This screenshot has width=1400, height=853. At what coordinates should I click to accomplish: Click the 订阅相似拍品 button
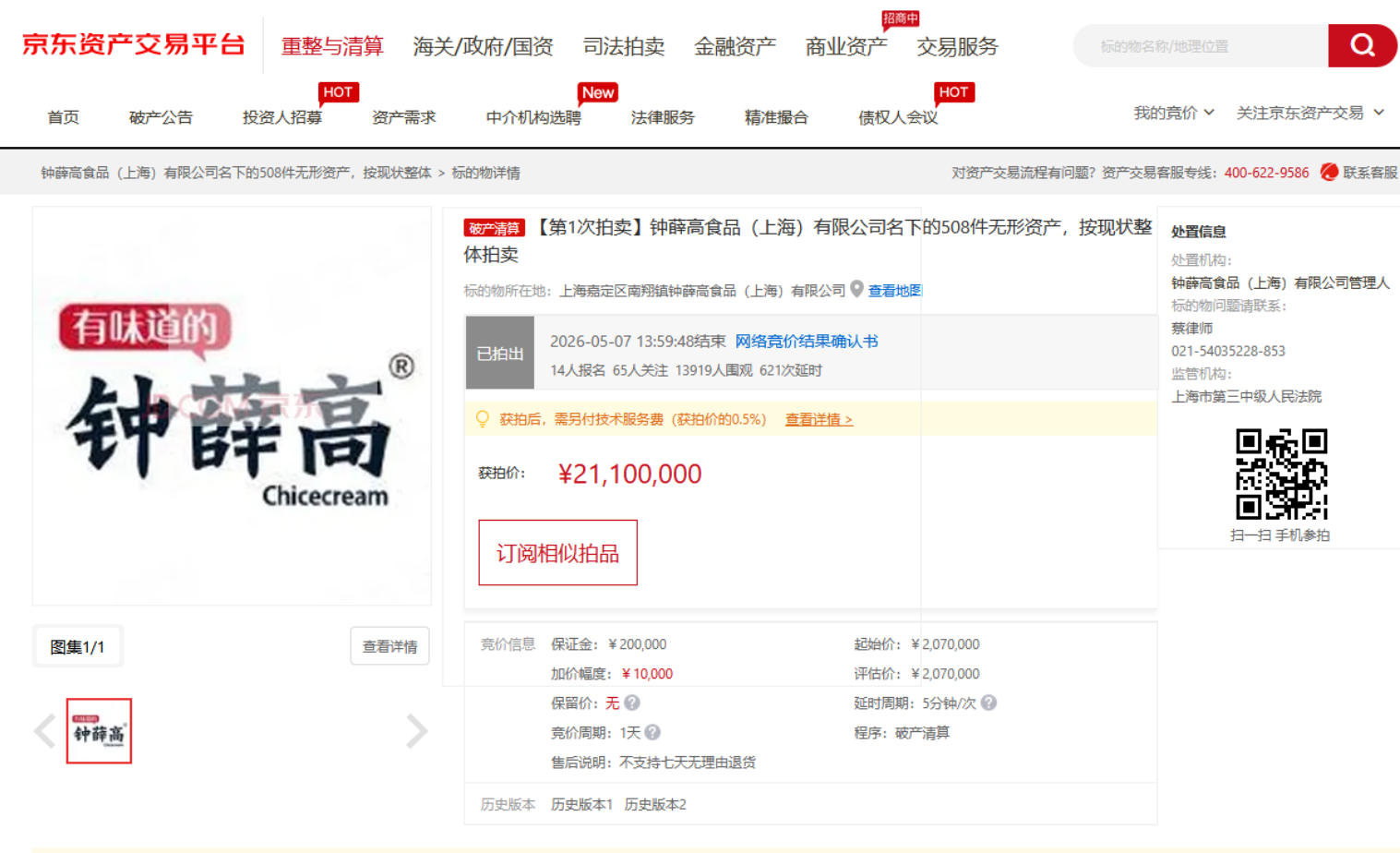tap(557, 552)
